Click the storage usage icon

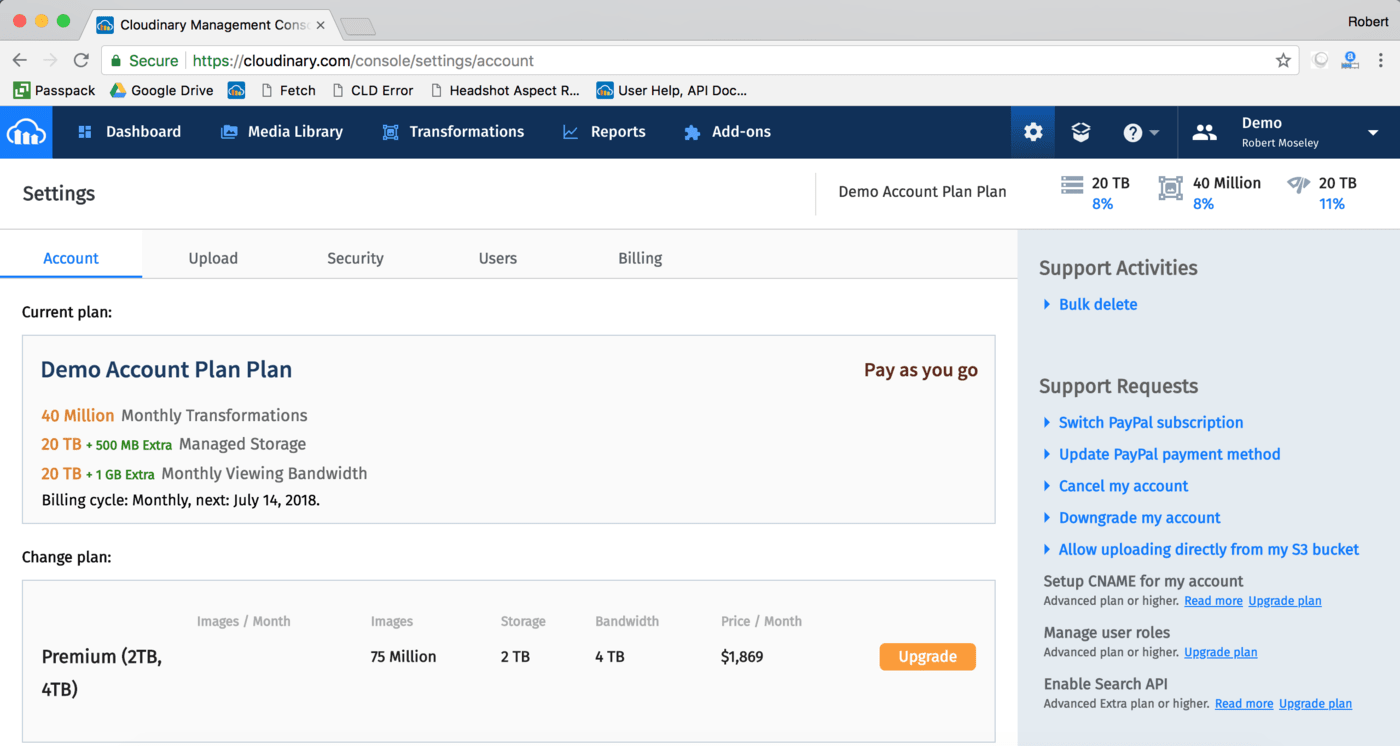[1072, 185]
